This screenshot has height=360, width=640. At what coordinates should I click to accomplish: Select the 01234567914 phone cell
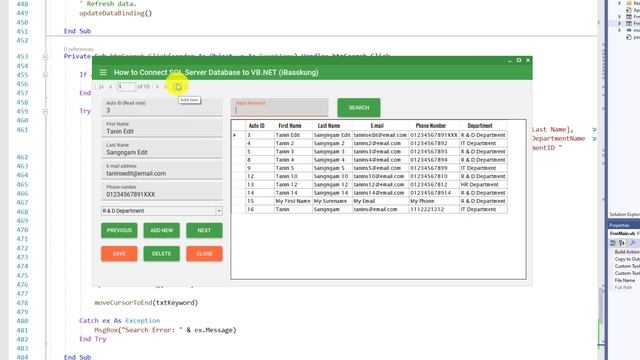coord(434,193)
